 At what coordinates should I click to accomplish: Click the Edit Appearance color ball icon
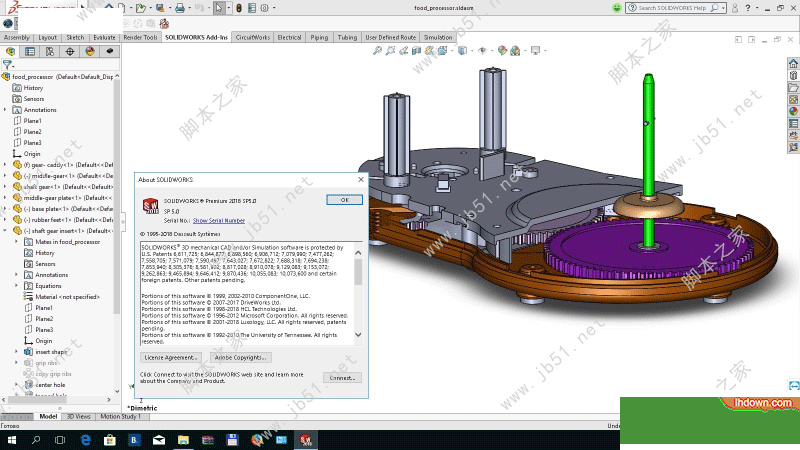coord(502,50)
